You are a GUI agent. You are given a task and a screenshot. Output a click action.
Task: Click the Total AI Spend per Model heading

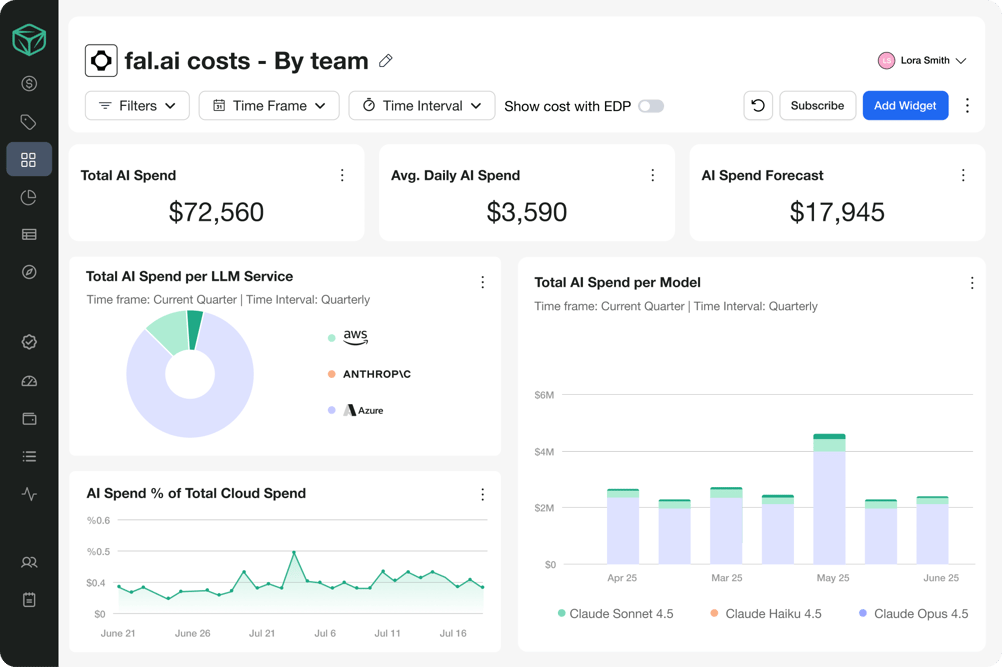point(617,282)
